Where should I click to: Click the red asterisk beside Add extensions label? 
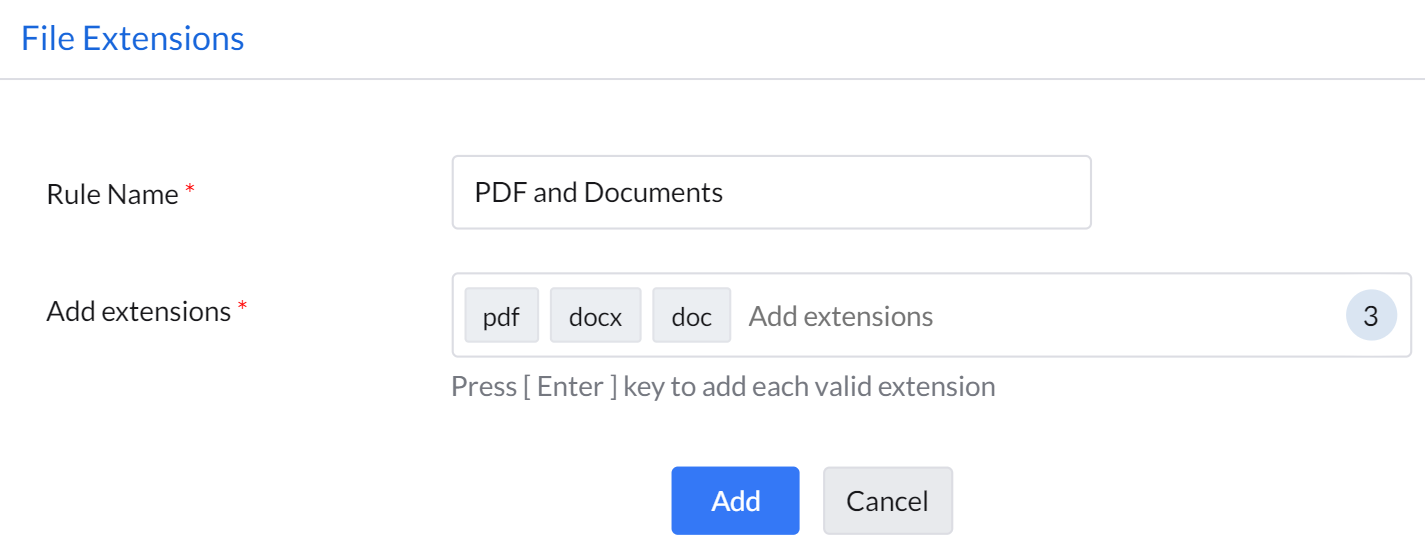point(242,307)
